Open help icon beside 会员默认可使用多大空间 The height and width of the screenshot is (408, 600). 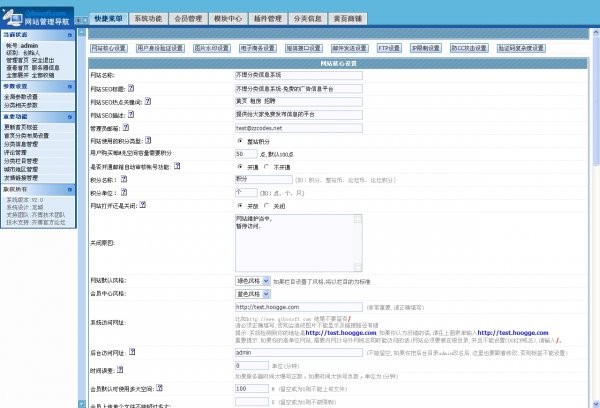160,388
